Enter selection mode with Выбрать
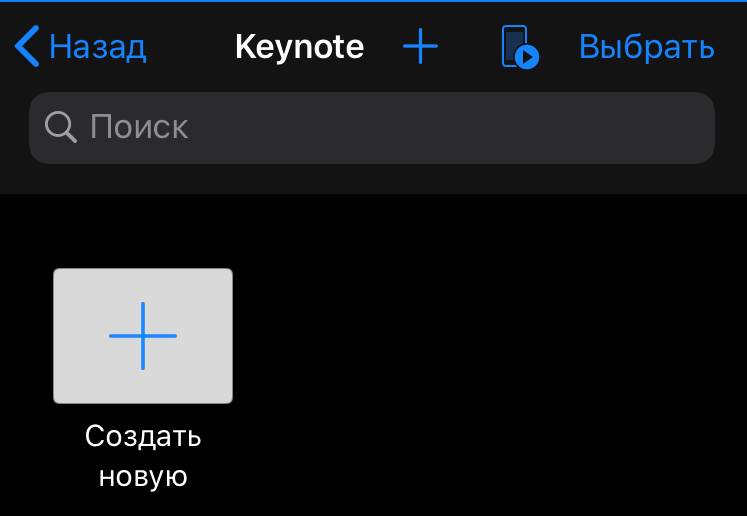 646,47
